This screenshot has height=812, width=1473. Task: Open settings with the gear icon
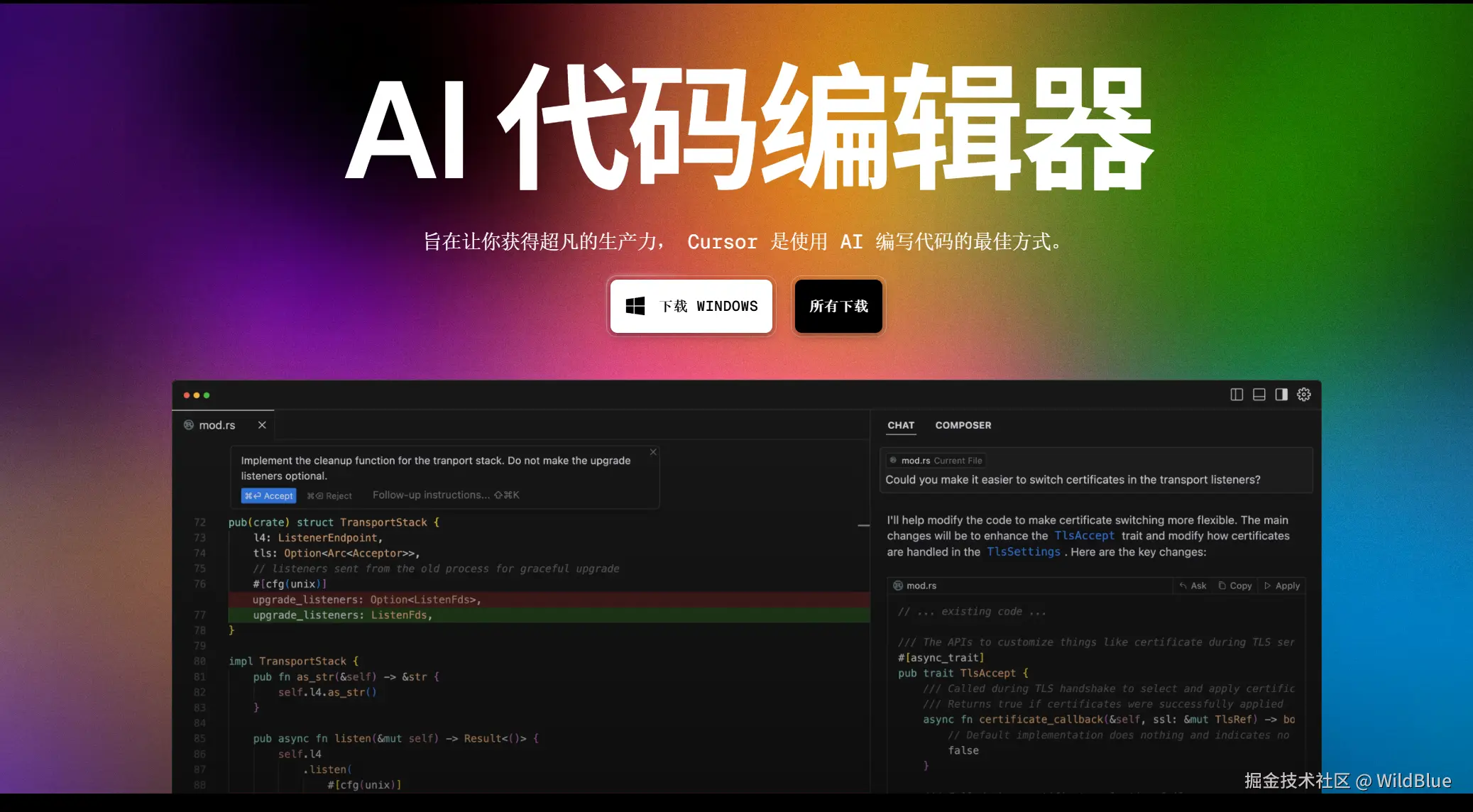1304,395
